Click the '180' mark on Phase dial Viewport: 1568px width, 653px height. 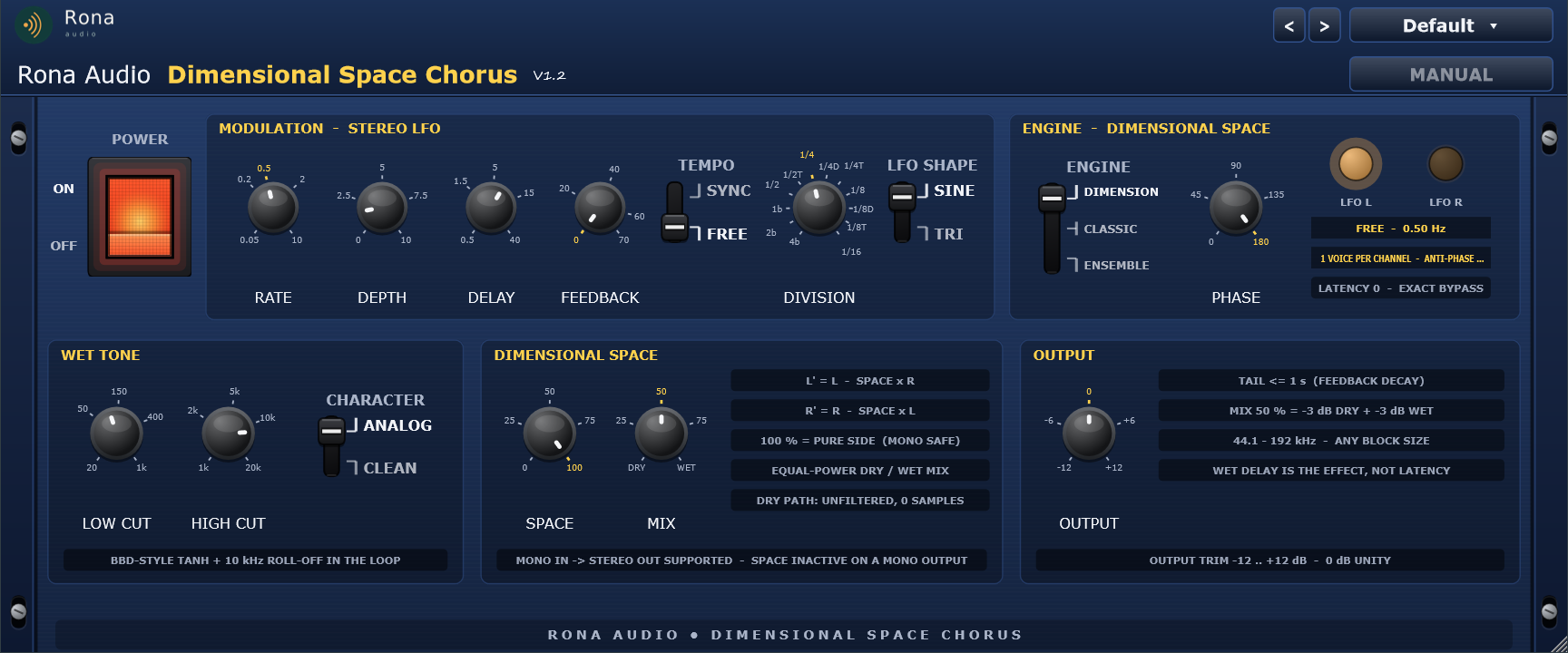point(1260,242)
